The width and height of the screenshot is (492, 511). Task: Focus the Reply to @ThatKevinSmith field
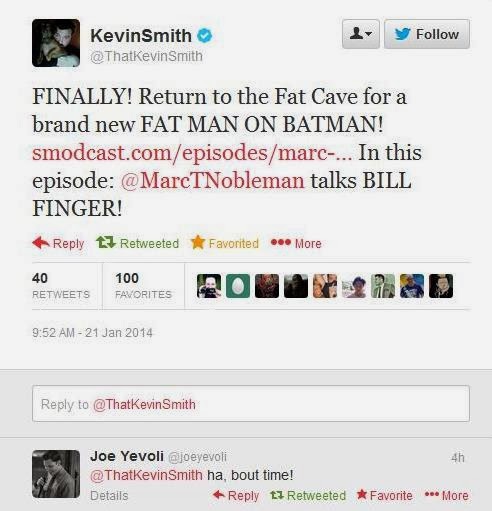251,404
